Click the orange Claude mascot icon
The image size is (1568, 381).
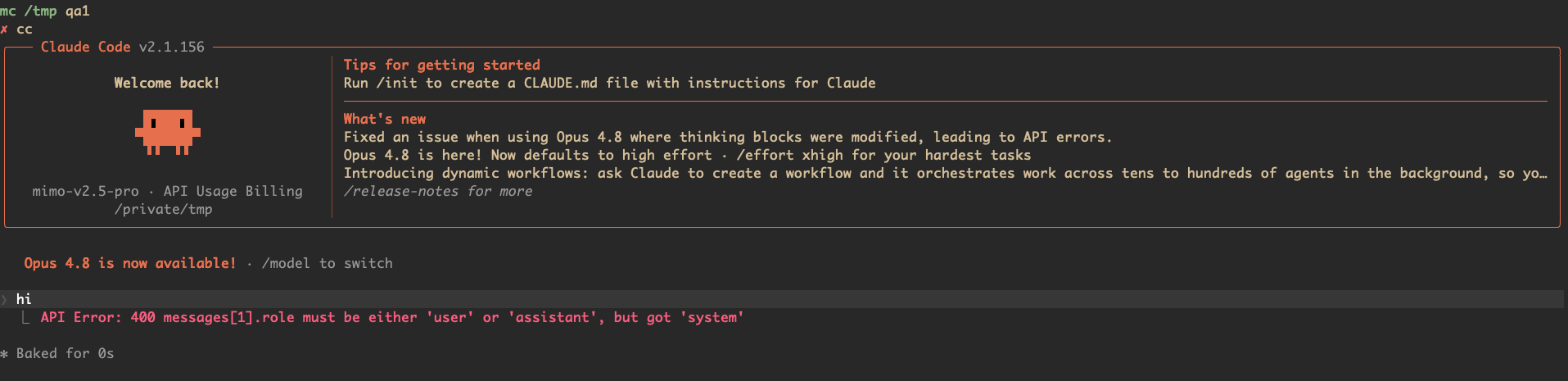pos(168,133)
